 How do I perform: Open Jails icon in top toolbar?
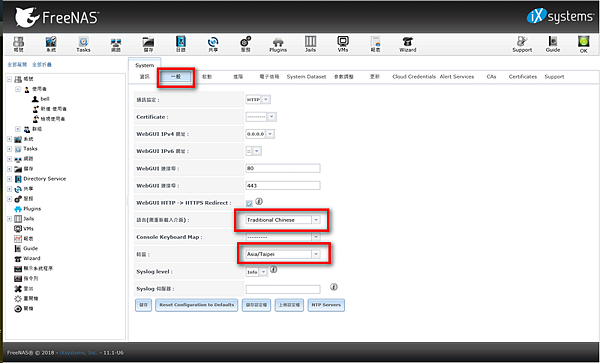(310, 44)
